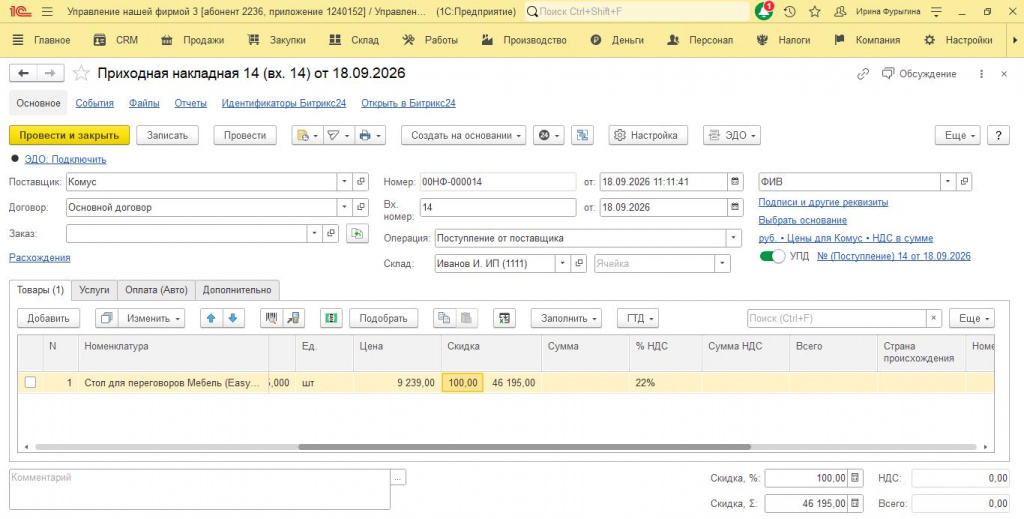Expand the Заказ dropdown
The width and height of the screenshot is (1024, 519).
point(315,233)
